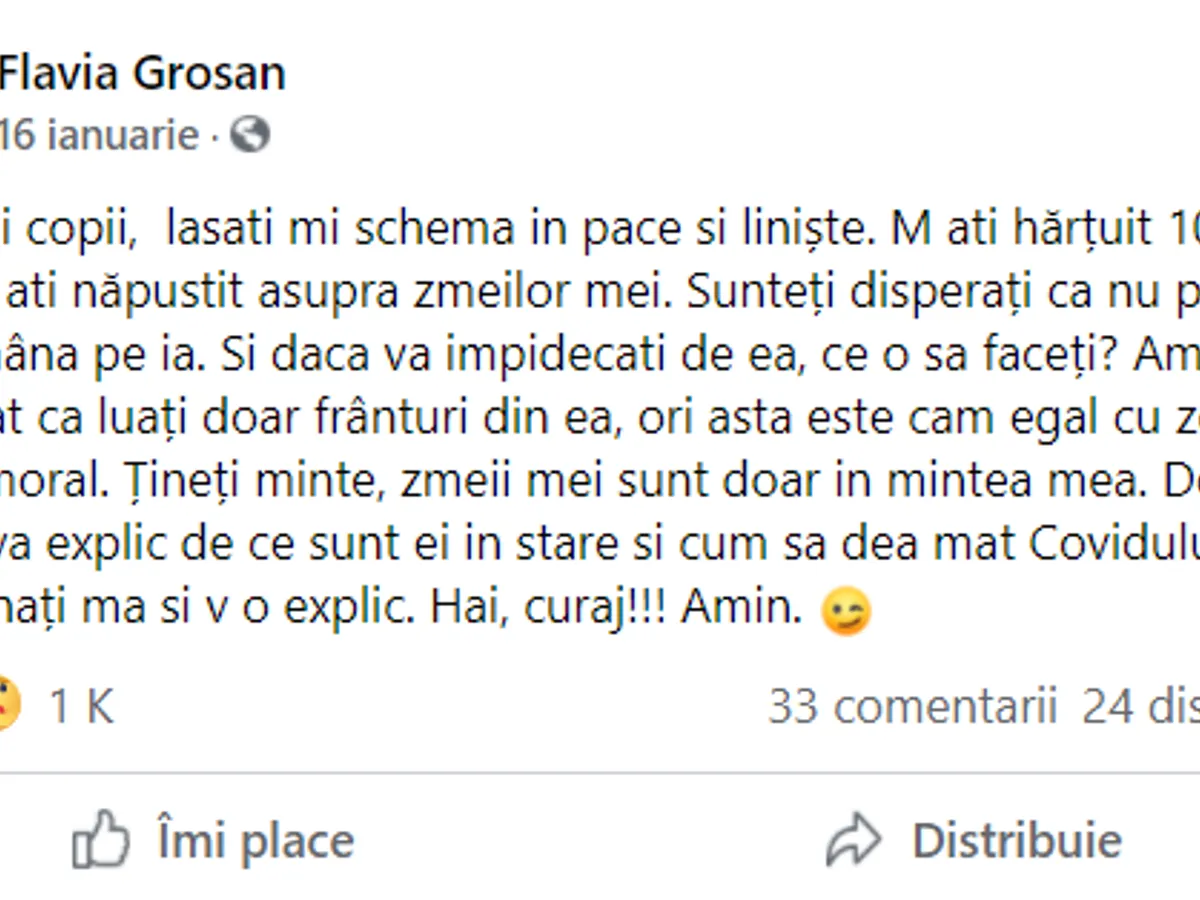Click the globe public audience icon
This screenshot has height=900, width=1200.
click(x=250, y=134)
